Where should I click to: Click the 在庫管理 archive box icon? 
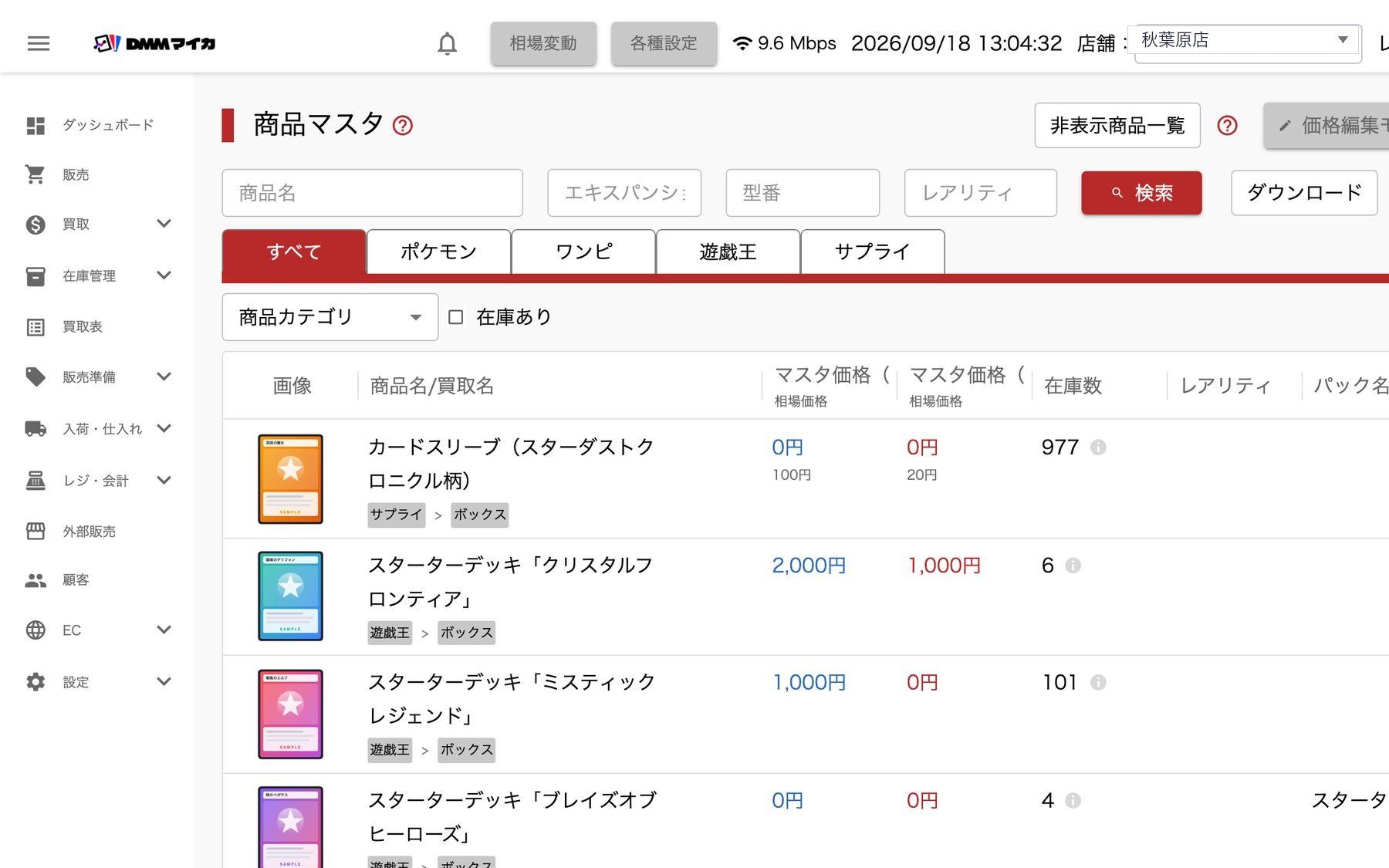[35, 275]
